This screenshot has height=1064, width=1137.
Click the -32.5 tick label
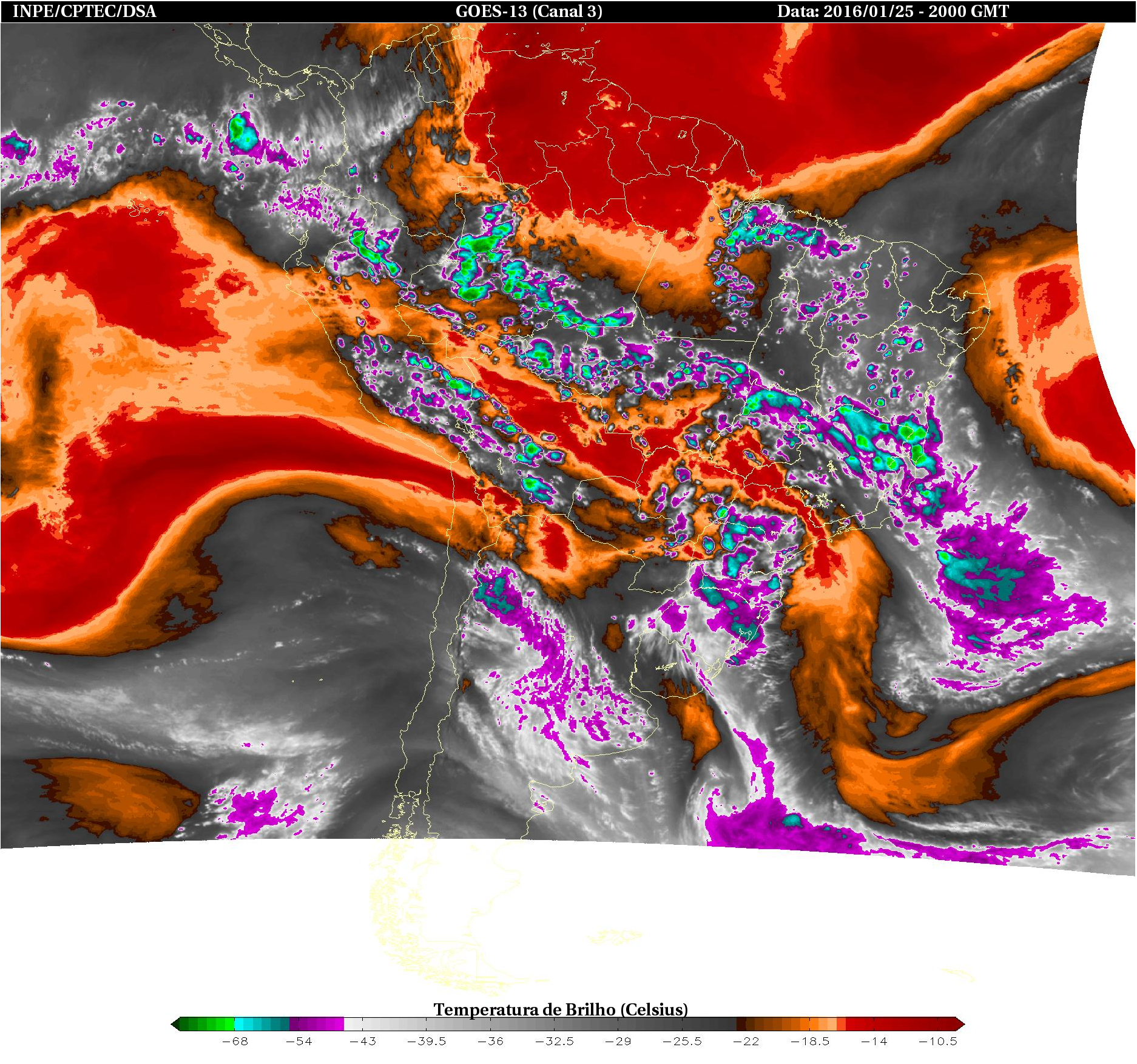(x=555, y=1042)
